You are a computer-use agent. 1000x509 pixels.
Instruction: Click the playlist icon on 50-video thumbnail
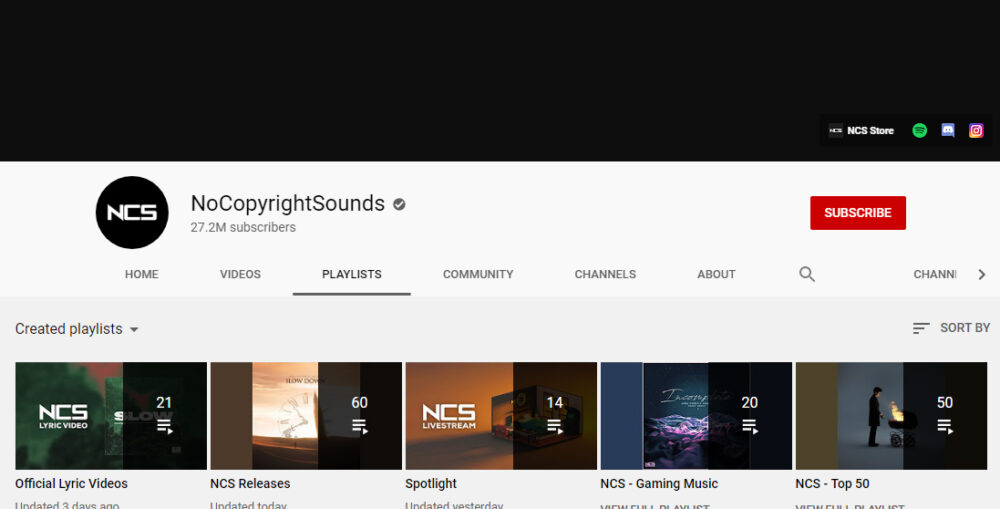pyautogui.click(x=945, y=426)
